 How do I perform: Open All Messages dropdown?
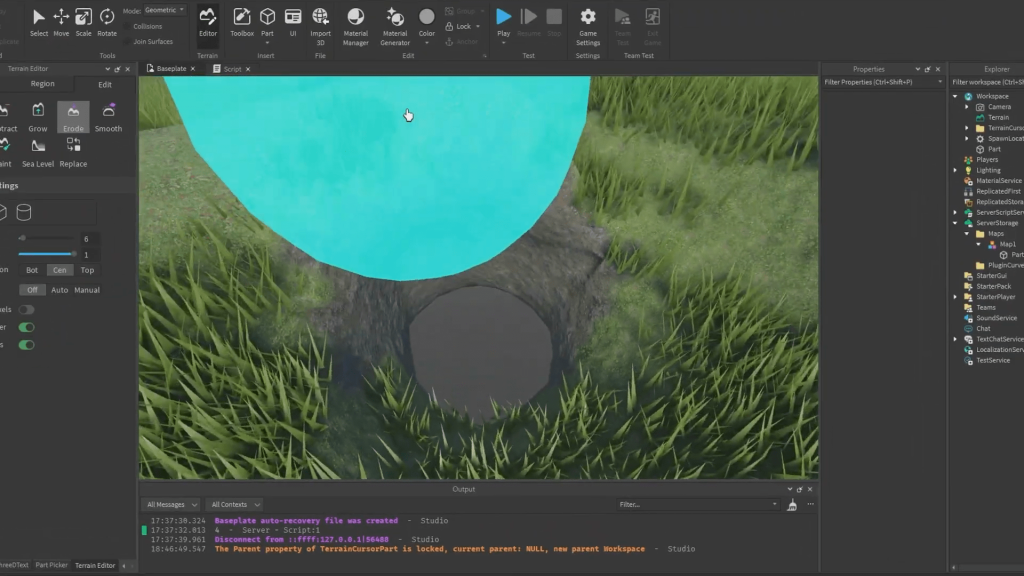click(x=172, y=504)
